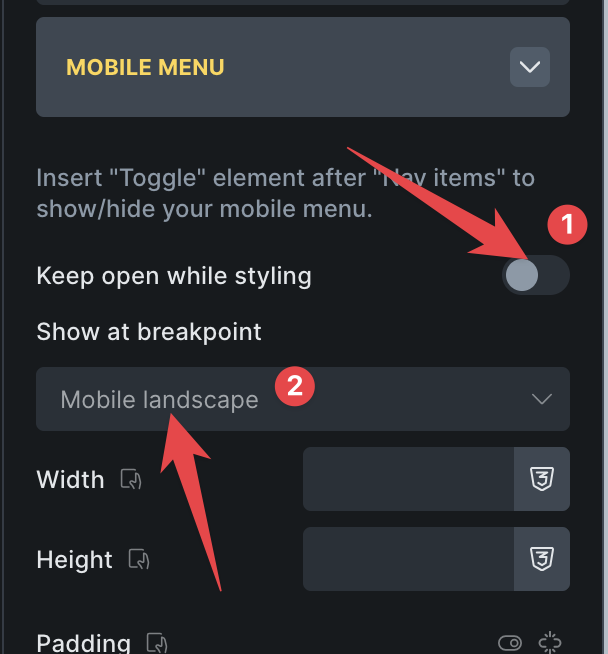This screenshot has width=608, height=654.
Task: Click the responsive icon beside Width label
Action: click(x=131, y=479)
